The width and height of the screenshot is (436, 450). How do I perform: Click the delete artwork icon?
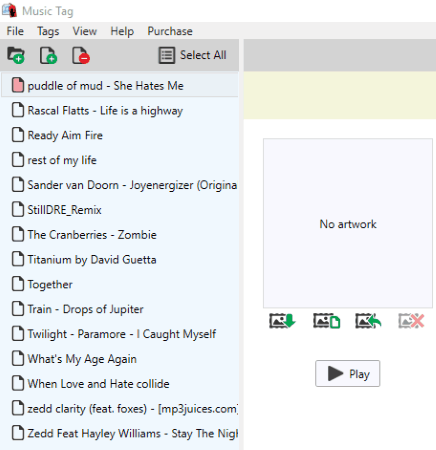[x=411, y=321]
